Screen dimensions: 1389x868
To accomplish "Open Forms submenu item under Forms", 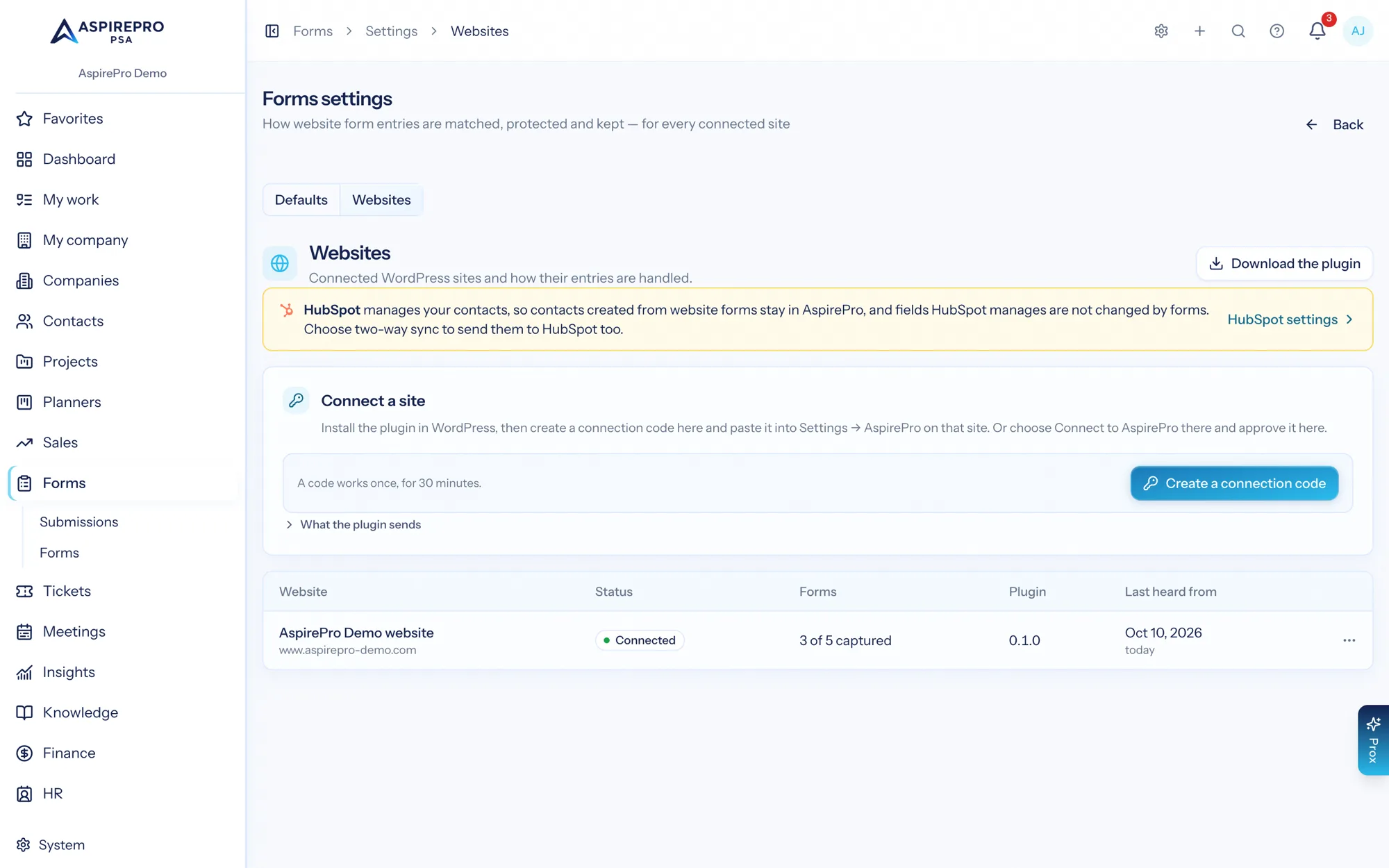I will 60,553.
